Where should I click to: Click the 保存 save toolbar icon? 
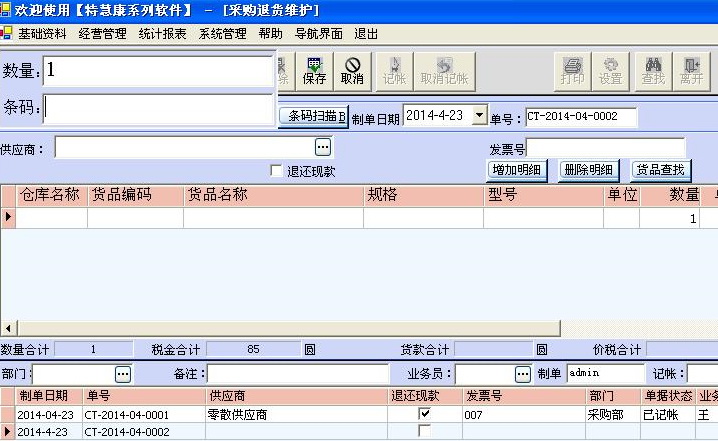pyautogui.click(x=314, y=71)
